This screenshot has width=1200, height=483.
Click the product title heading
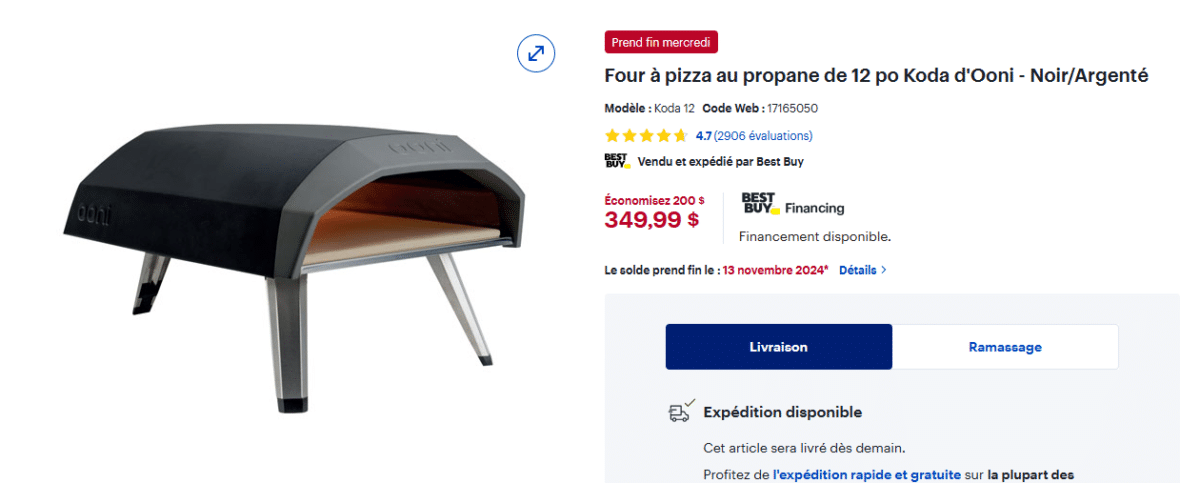click(876, 76)
